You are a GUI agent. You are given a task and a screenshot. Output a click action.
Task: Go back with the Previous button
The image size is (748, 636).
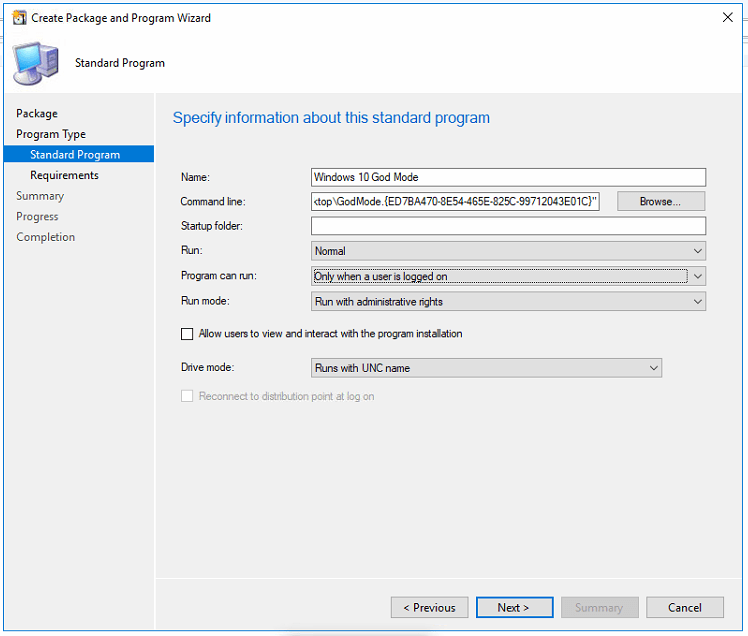[429, 607]
